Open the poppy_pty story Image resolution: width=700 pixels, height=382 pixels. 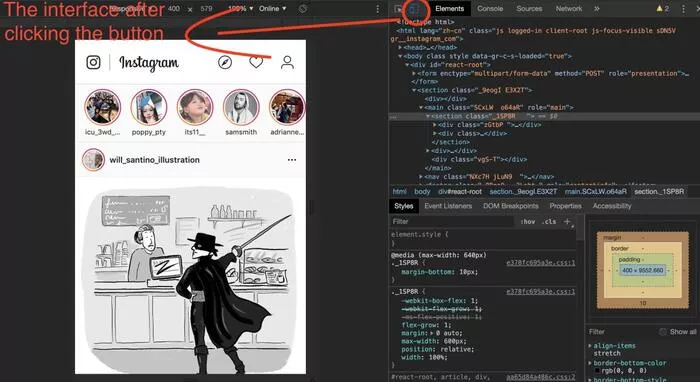[149, 107]
